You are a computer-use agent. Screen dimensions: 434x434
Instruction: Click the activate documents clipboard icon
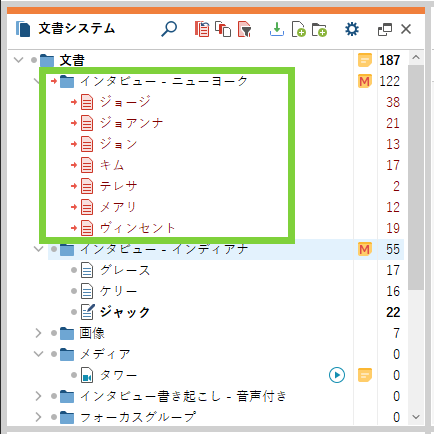tap(202, 29)
